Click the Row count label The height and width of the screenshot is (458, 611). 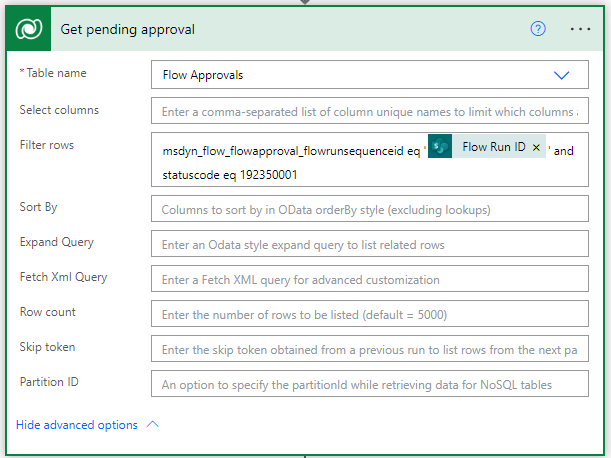point(48,312)
